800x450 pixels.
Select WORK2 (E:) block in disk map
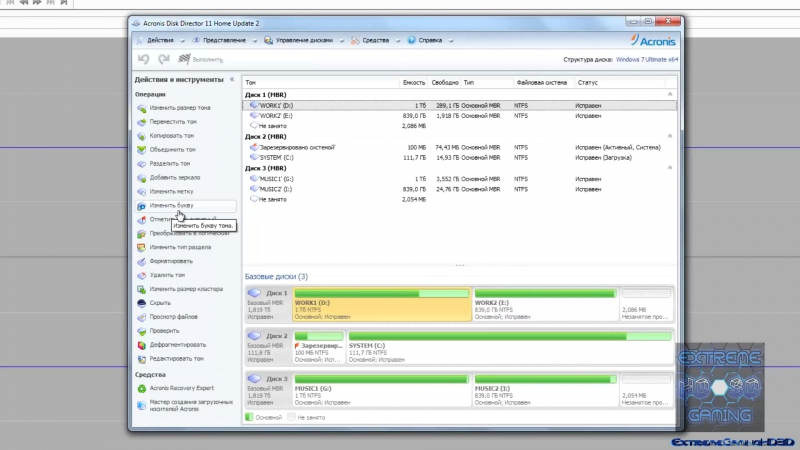[545, 305]
